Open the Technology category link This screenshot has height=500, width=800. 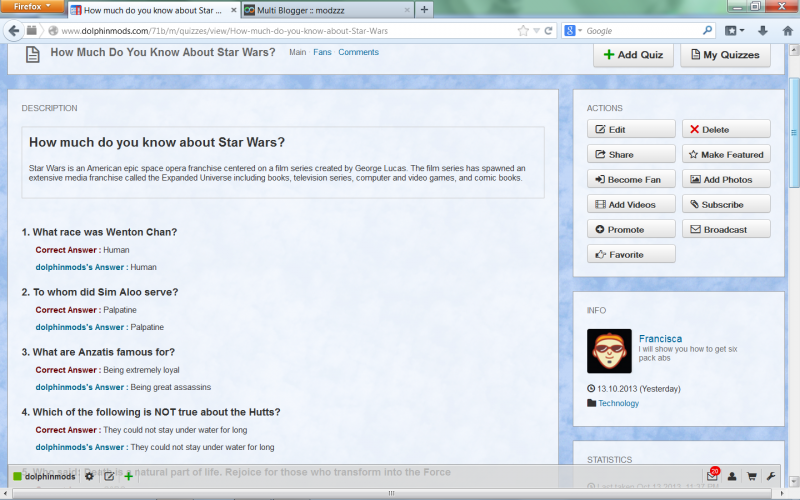click(618, 403)
